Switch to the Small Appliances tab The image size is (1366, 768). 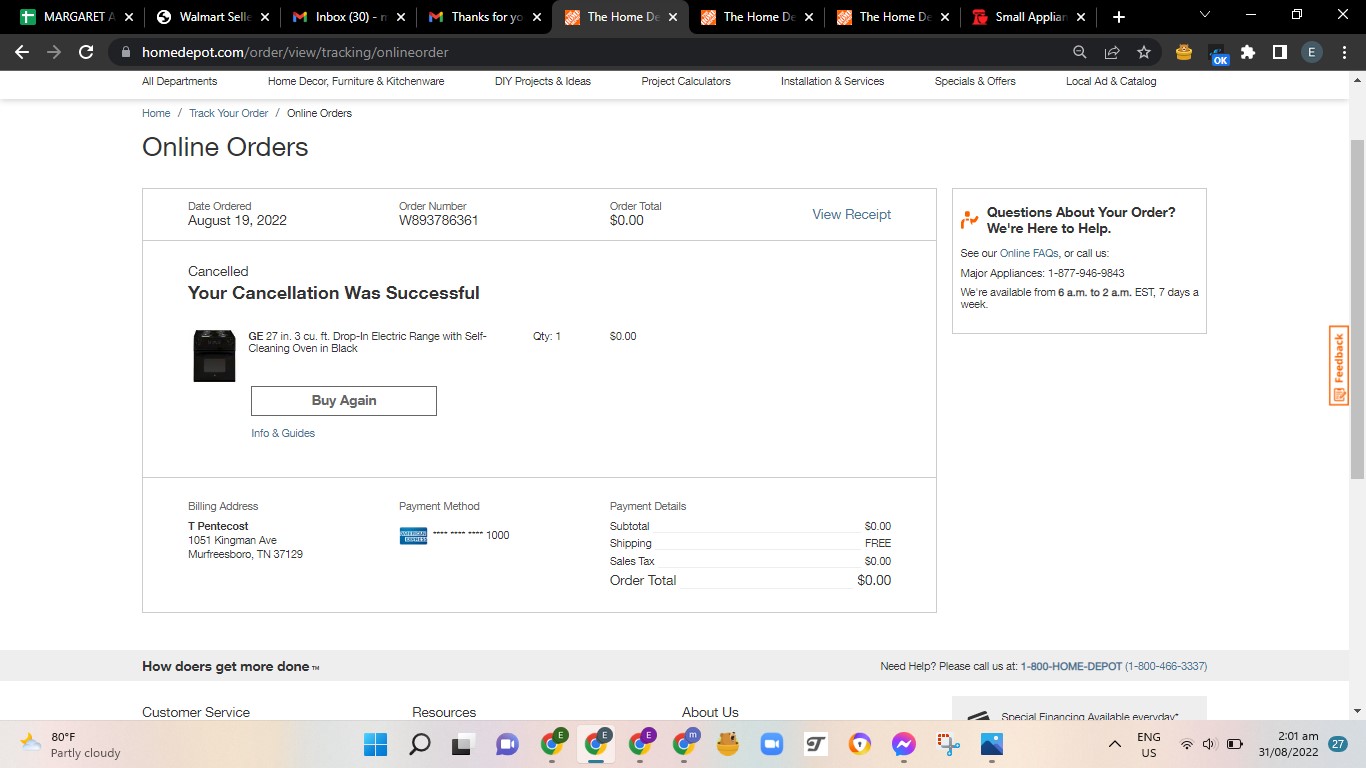1026,17
